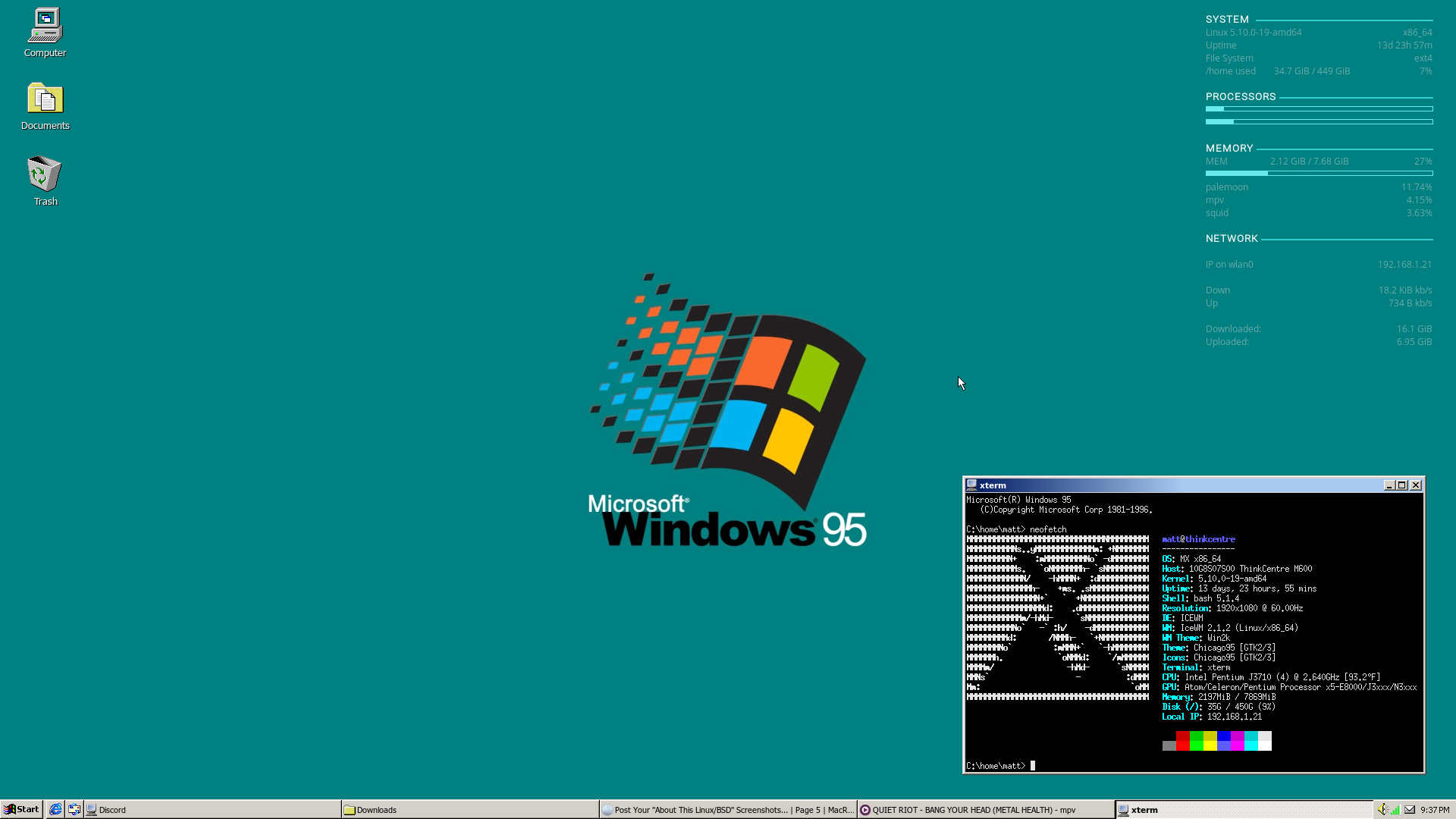The width and height of the screenshot is (1456, 819).
Task: Click the 'mpv' process entry in conky
Action: pos(1319,200)
